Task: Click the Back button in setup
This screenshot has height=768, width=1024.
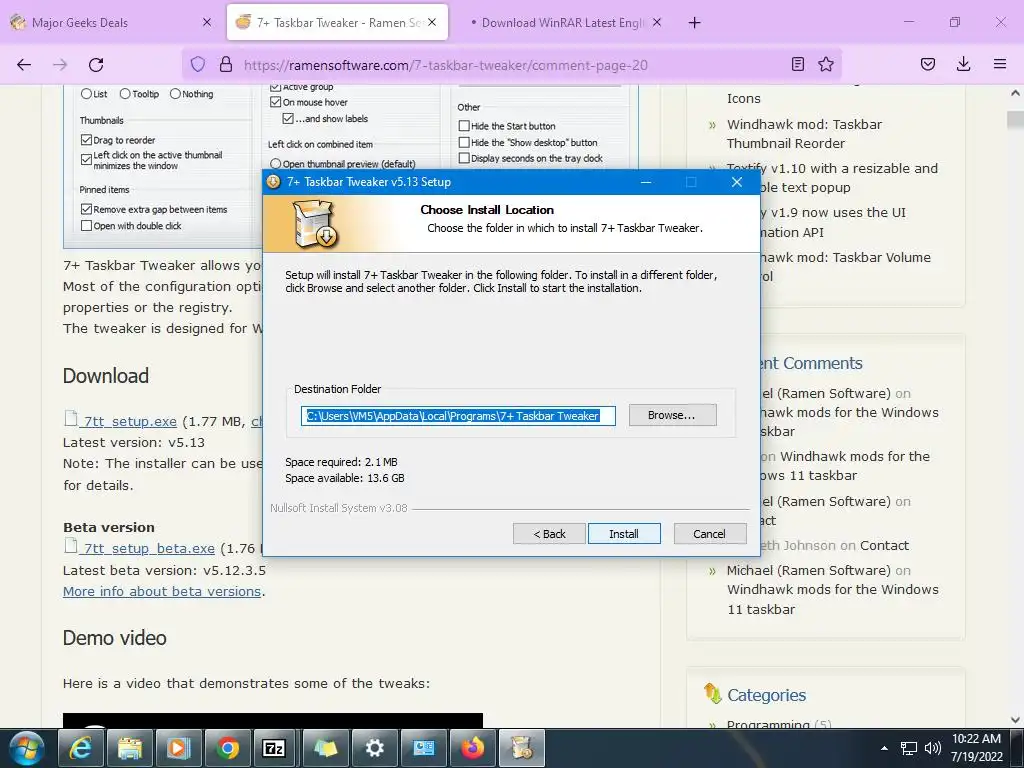Action: [x=549, y=534]
